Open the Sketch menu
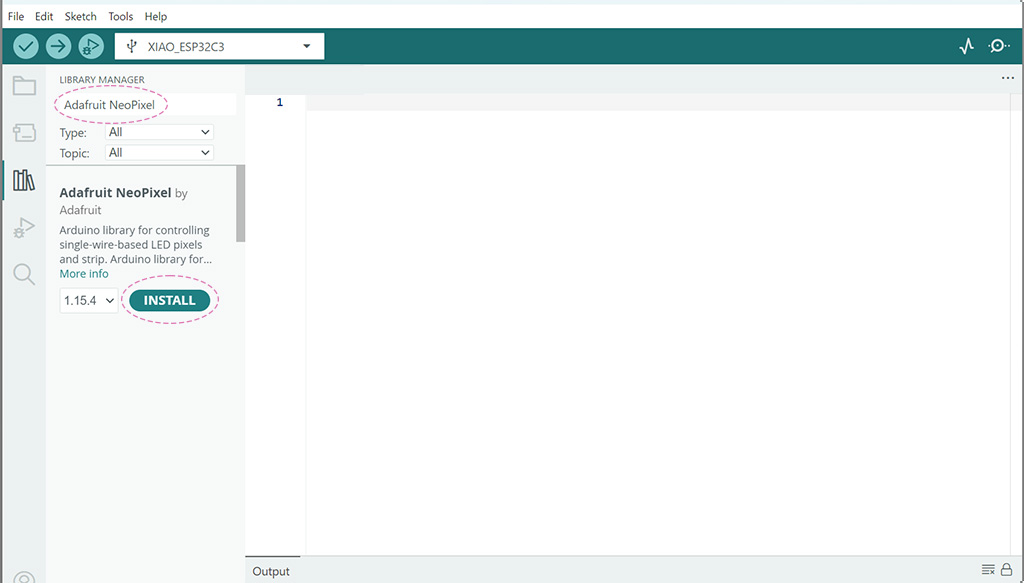 coord(81,17)
